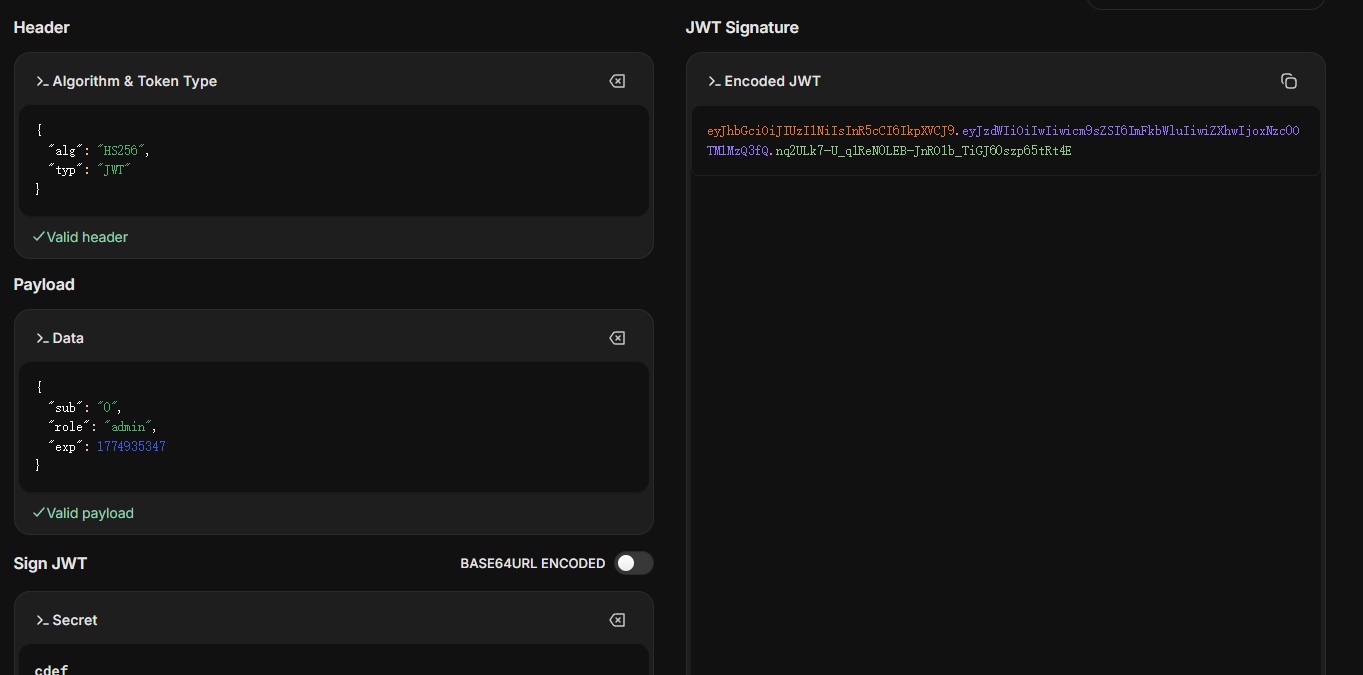The height and width of the screenshot is (675, 1363).
Task: Click the "Valid payload" status message
Action: pos(83,513)
